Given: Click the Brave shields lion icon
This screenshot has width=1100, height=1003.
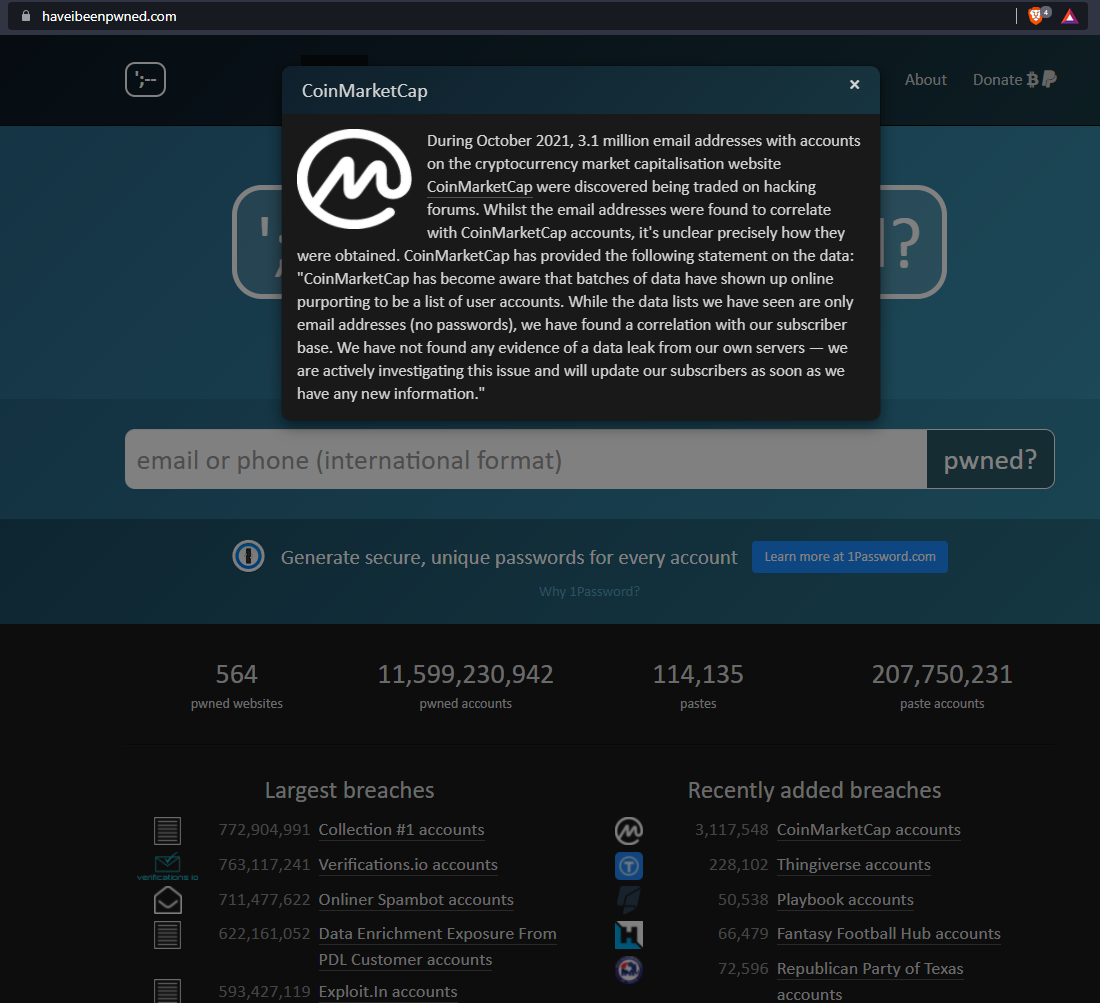Looking at the screenshot, I should pyautogui.click(x=1035, y=15).
